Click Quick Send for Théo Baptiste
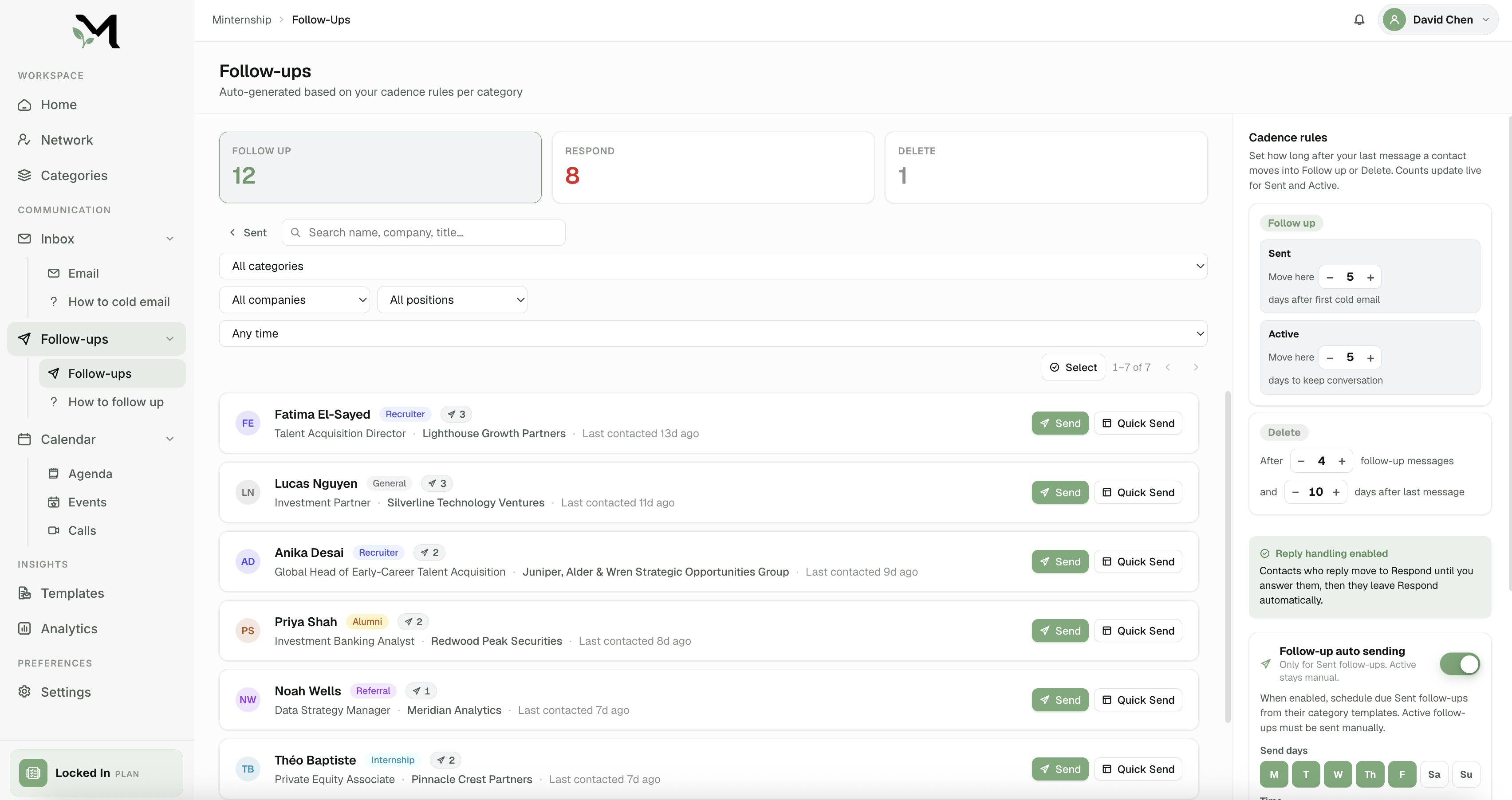The image size is (1512, 800). [x=1138, y=769]
